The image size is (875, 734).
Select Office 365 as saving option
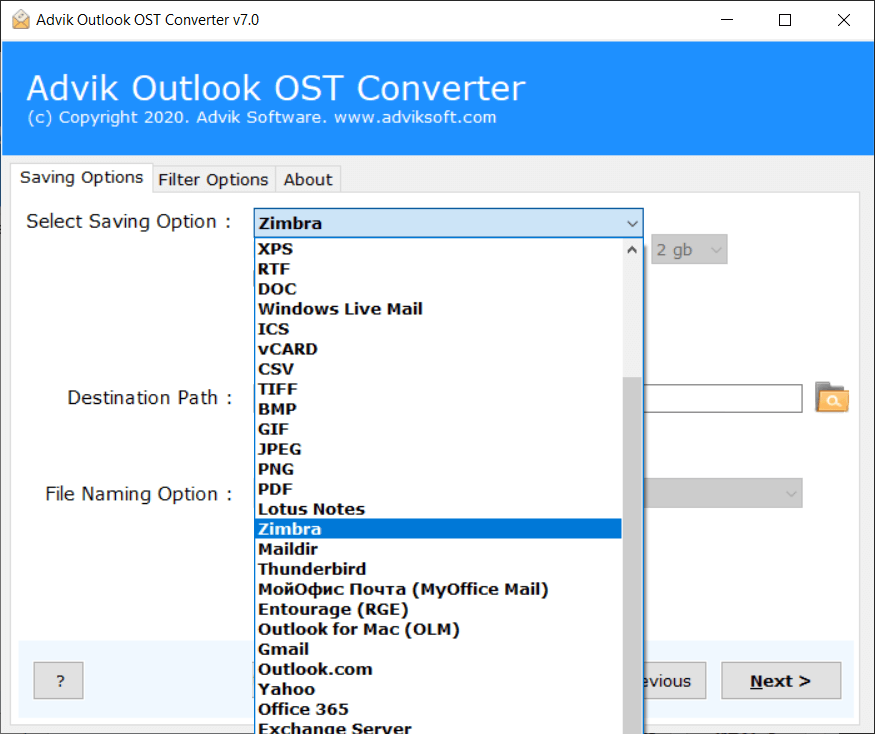[438, 709]
